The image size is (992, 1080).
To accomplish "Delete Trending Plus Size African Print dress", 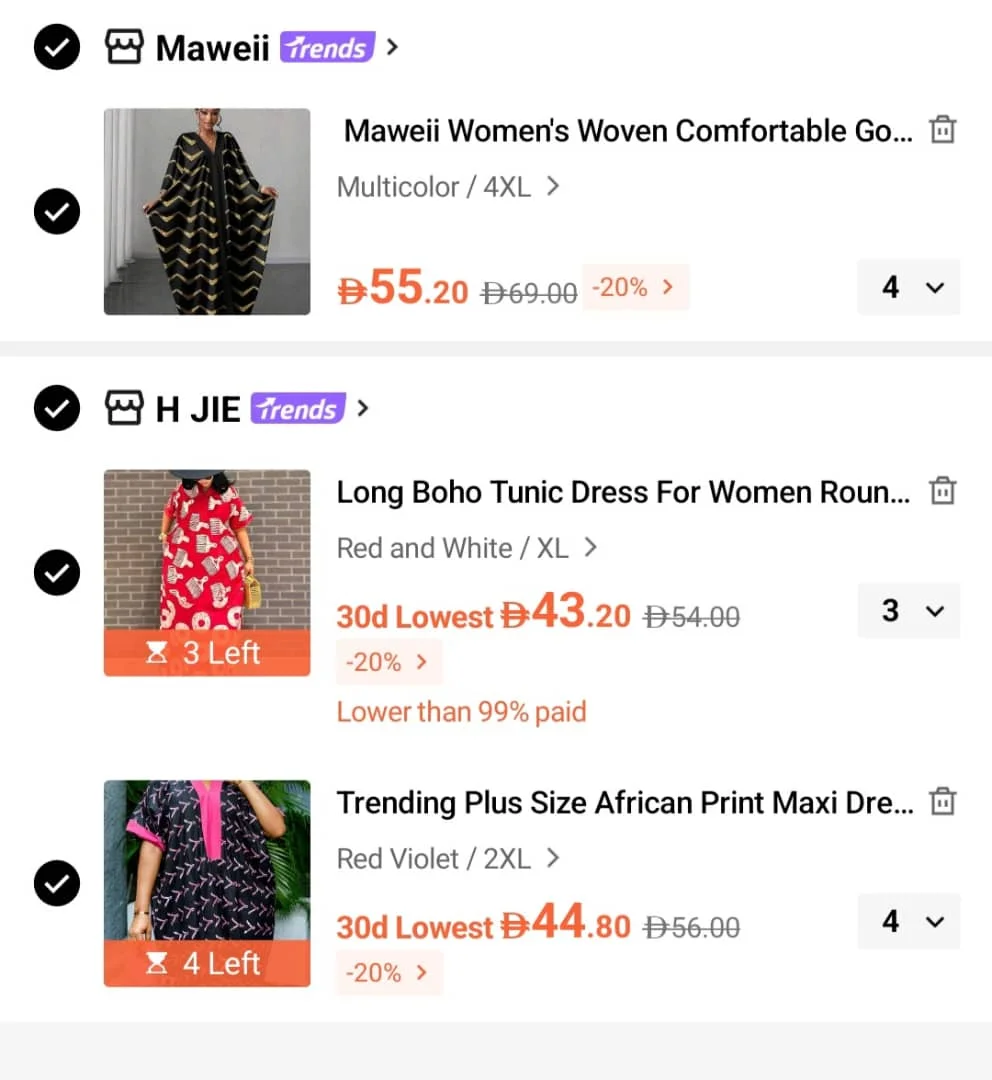I will coord(942,802).
